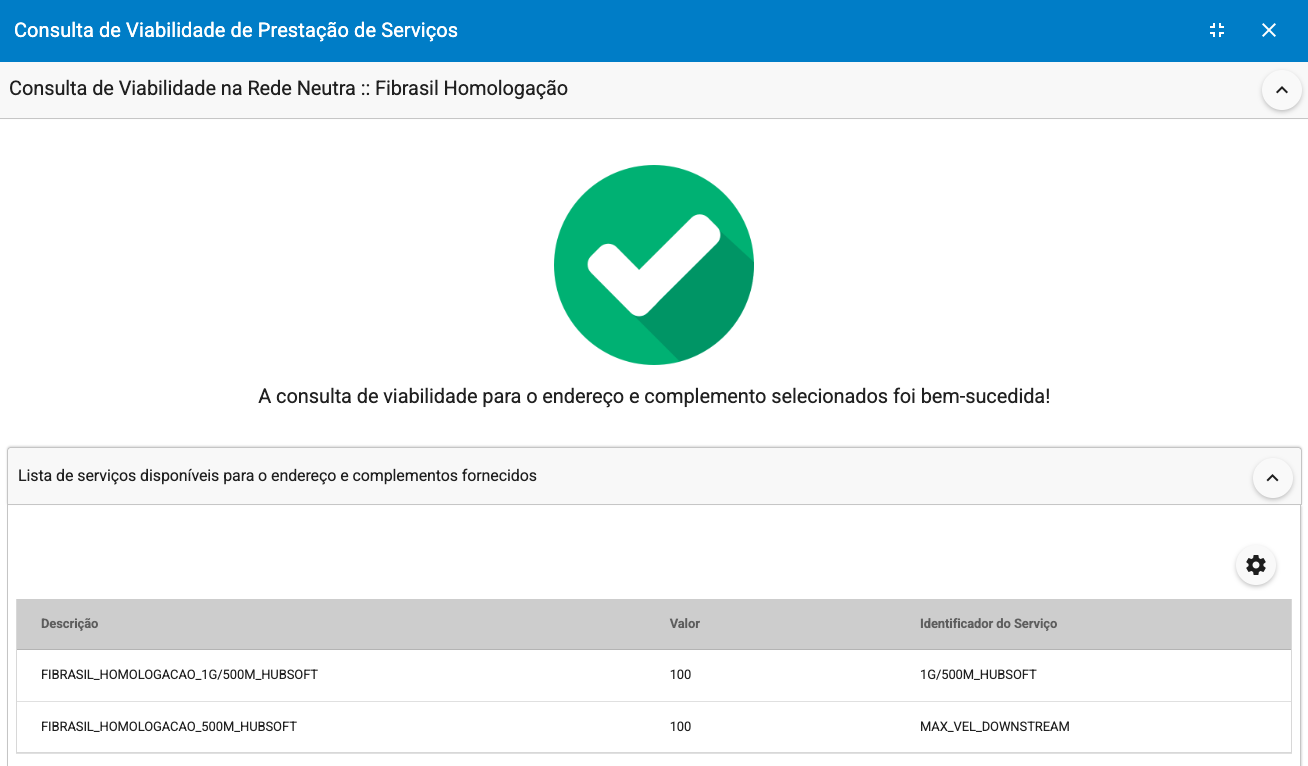Click the Valor column header
The height and width of the screenshot is (766, 1308).
point(684,623)
